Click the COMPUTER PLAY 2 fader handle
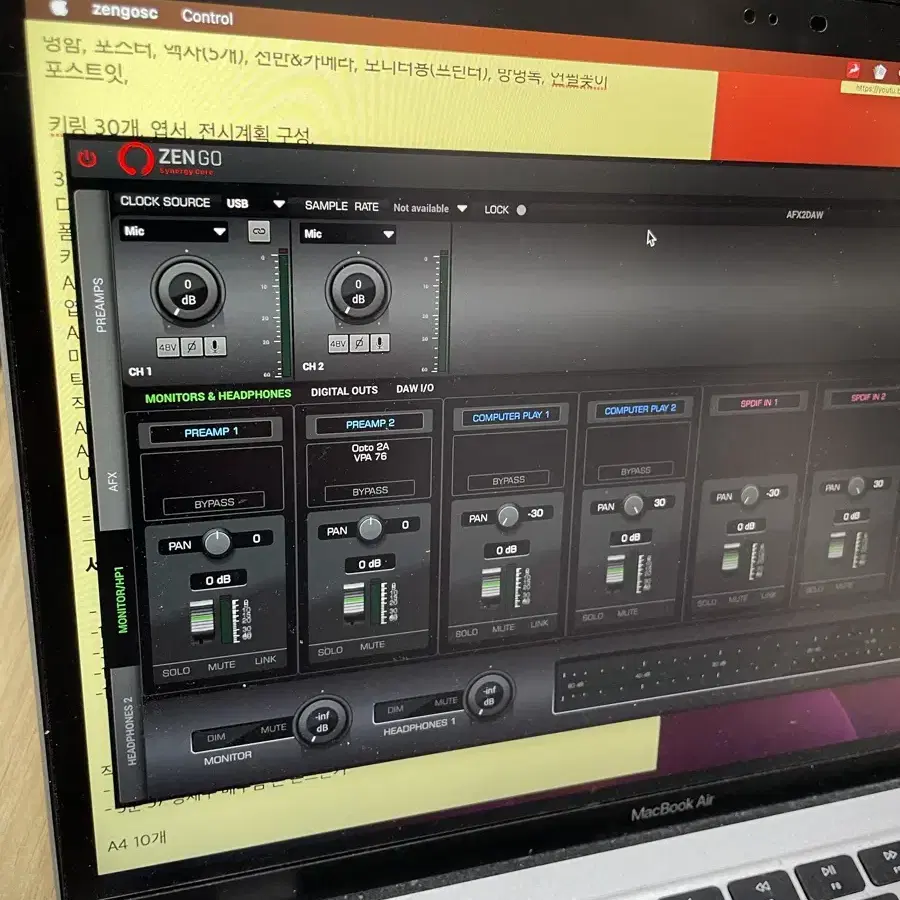900x900 pixels. click(615, 572)
